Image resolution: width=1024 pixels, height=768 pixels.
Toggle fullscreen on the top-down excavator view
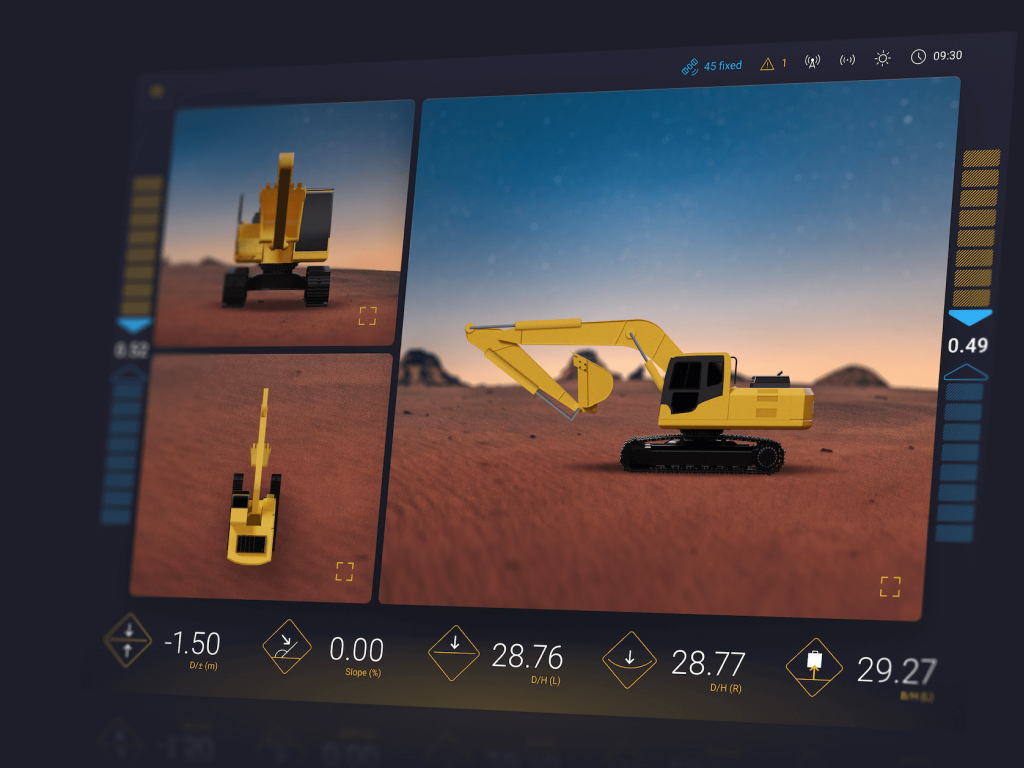345,570
